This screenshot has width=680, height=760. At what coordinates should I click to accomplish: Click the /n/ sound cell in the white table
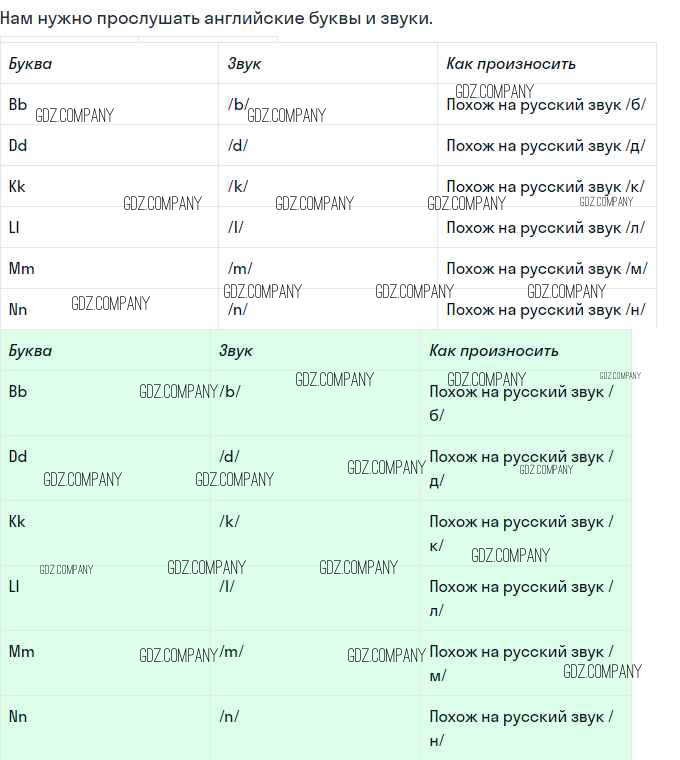[x=238, y=309]
